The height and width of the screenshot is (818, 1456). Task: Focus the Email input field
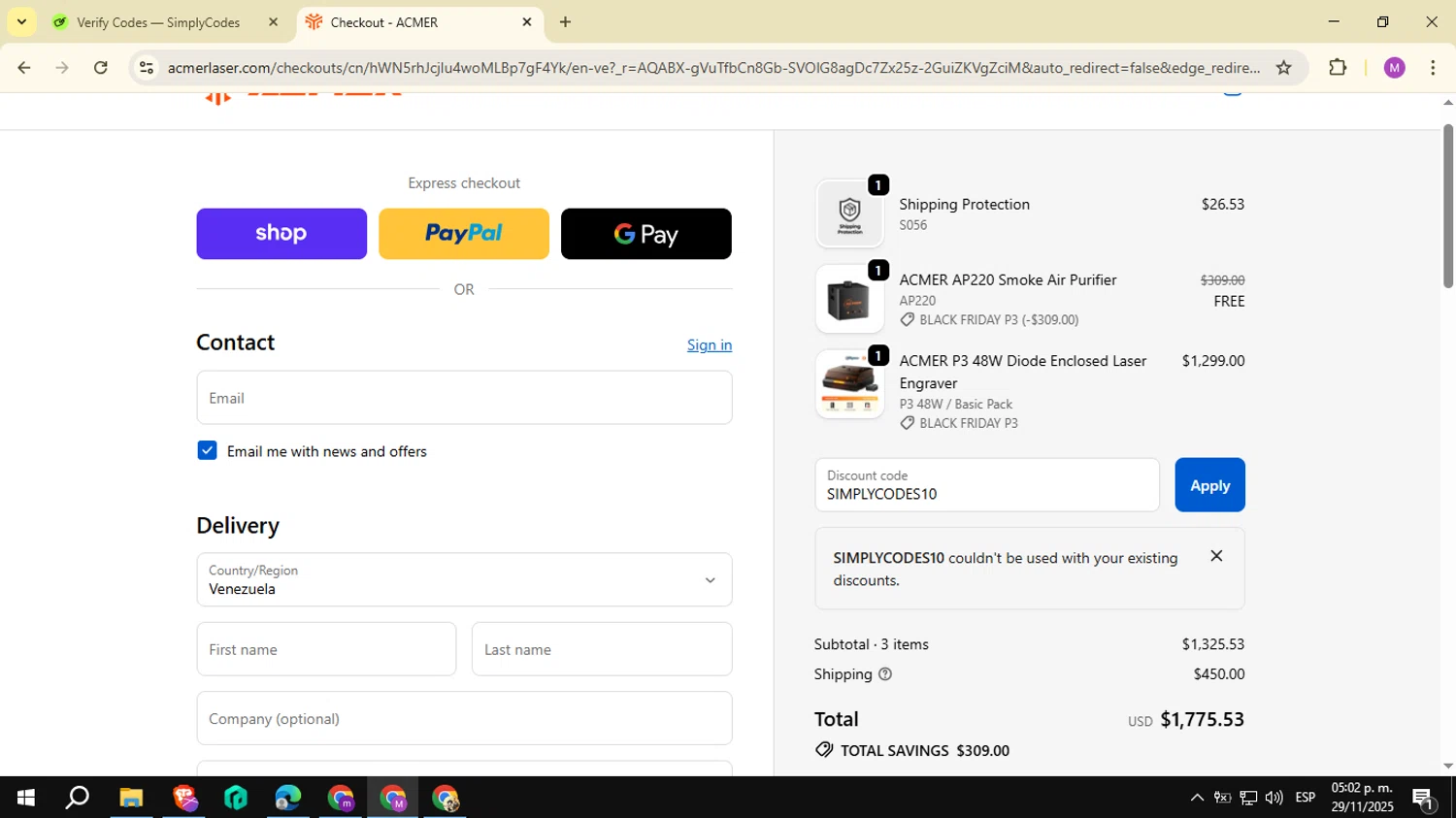click(x=464, y=398)
